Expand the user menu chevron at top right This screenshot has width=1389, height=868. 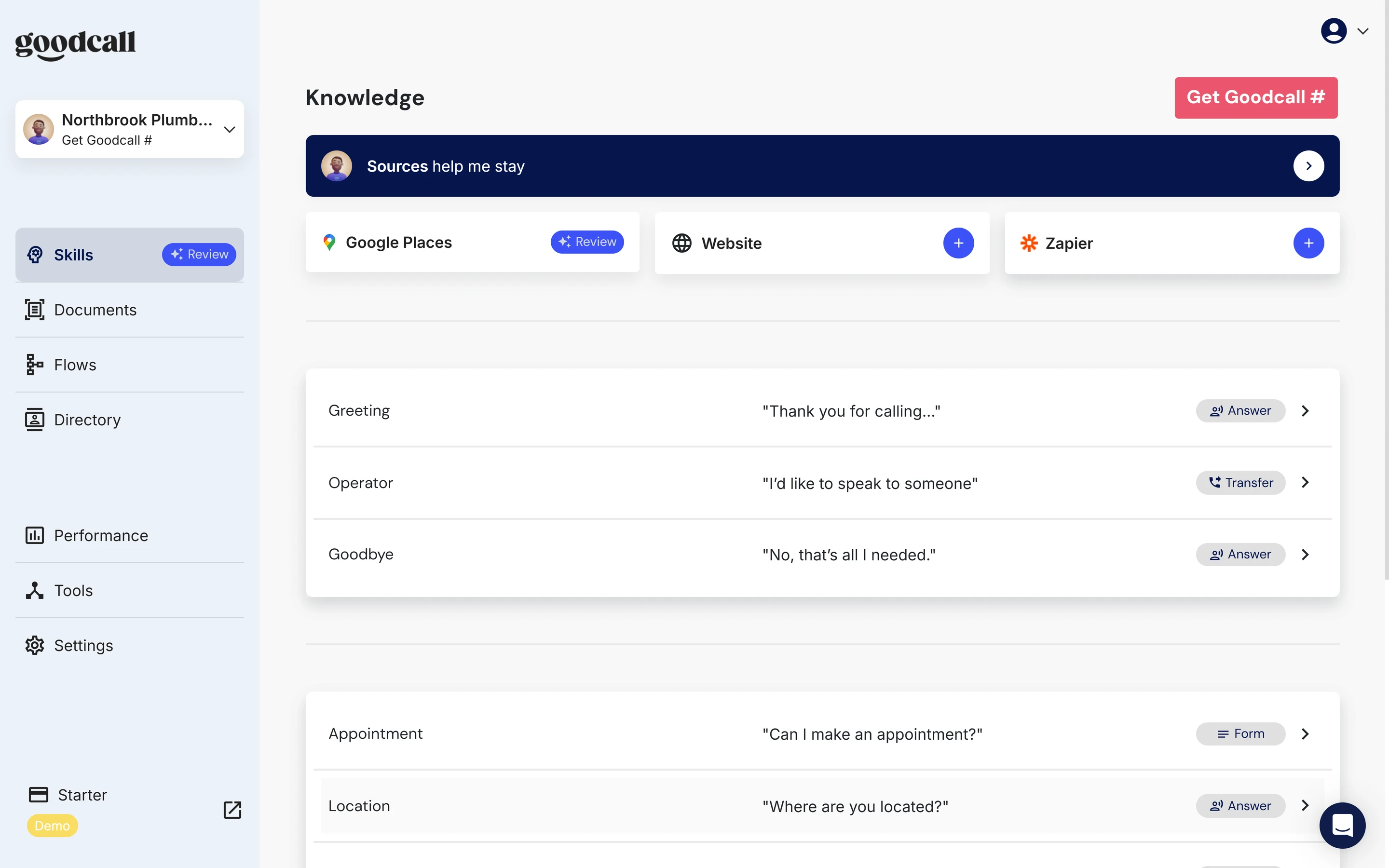click(x=1362, y=31)
